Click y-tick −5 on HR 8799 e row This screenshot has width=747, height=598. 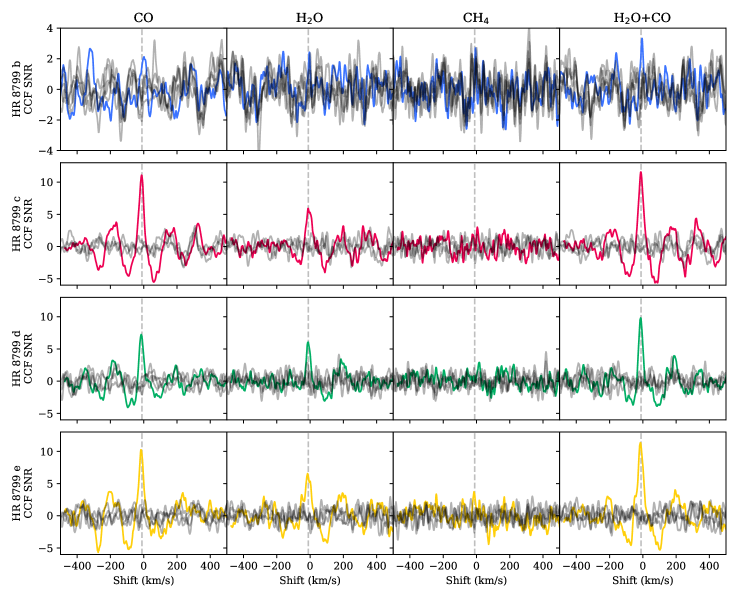pos(47,548)
